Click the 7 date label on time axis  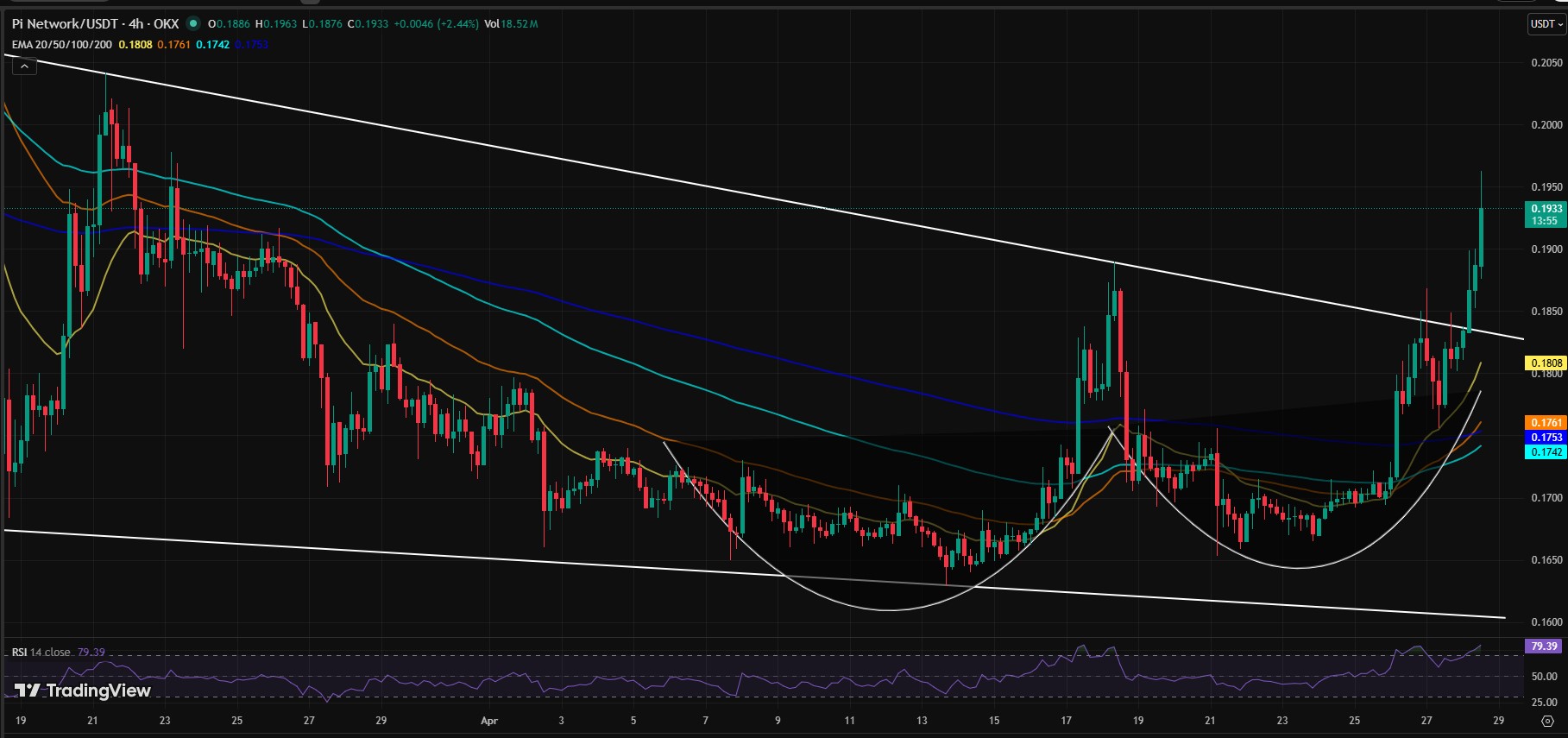pos(706,720)
